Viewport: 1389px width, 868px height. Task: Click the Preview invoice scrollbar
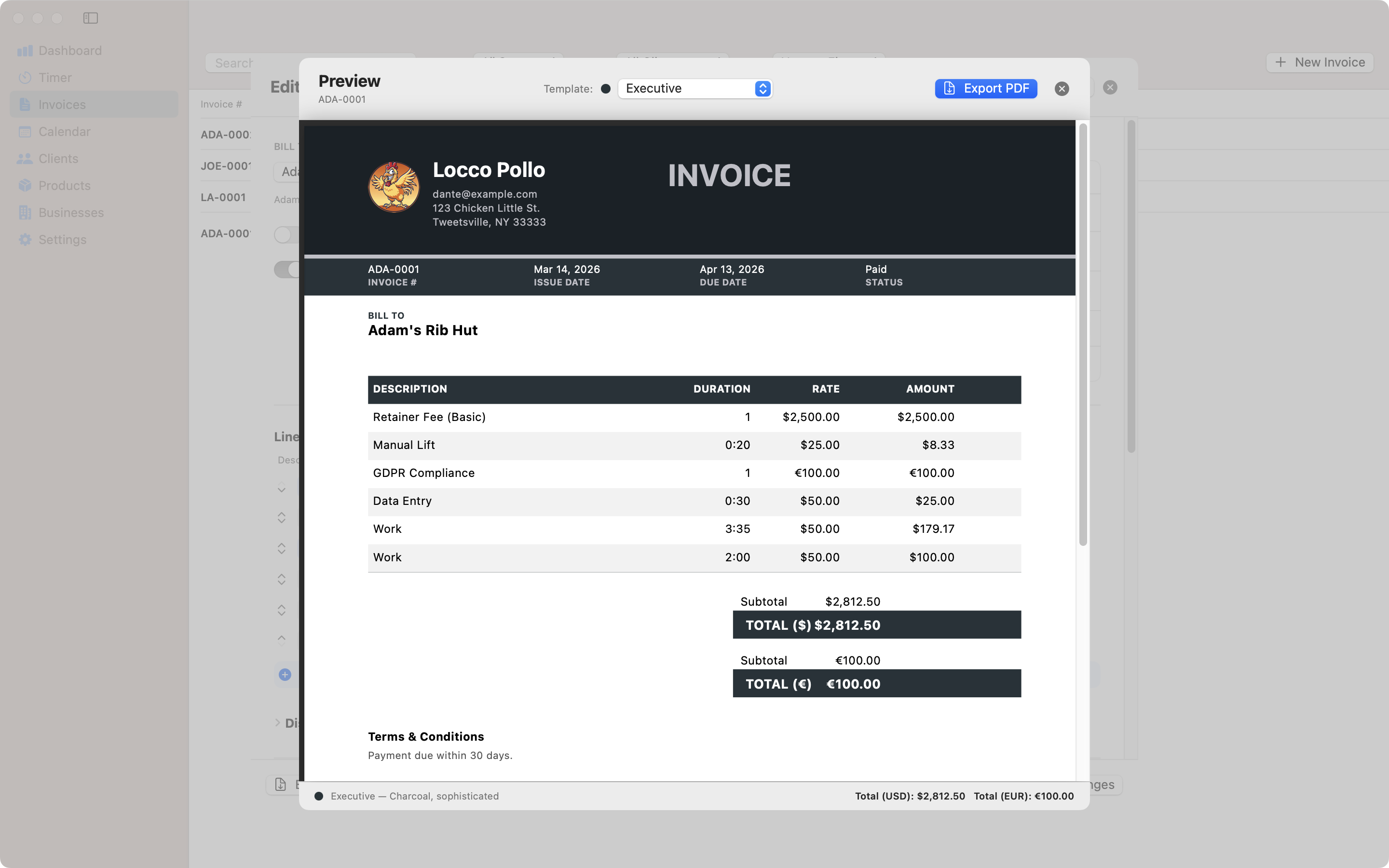click(1083, 334)
